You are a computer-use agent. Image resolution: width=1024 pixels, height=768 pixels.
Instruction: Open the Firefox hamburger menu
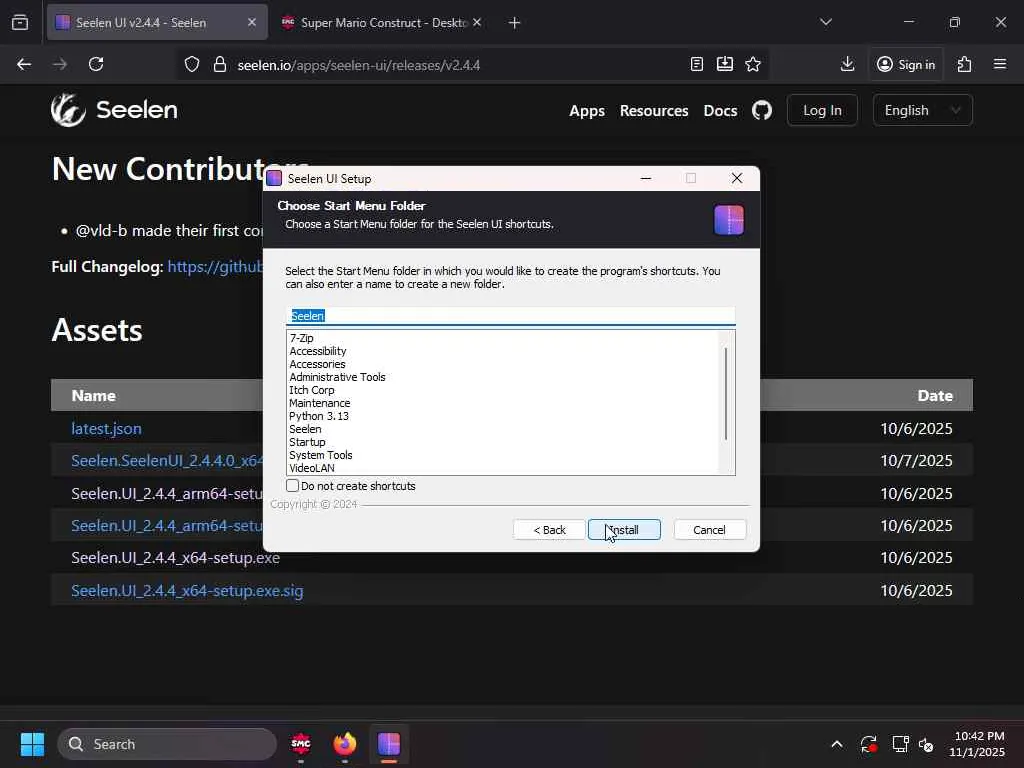(x=1000, y=64)
